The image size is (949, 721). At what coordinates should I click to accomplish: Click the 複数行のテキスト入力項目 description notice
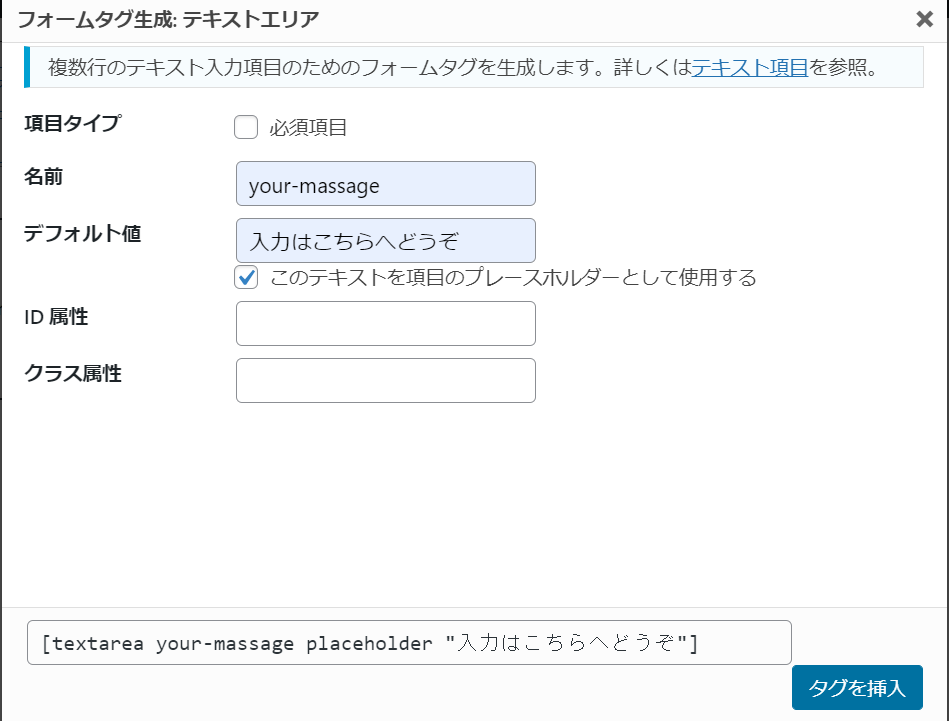tap(474, 67)
